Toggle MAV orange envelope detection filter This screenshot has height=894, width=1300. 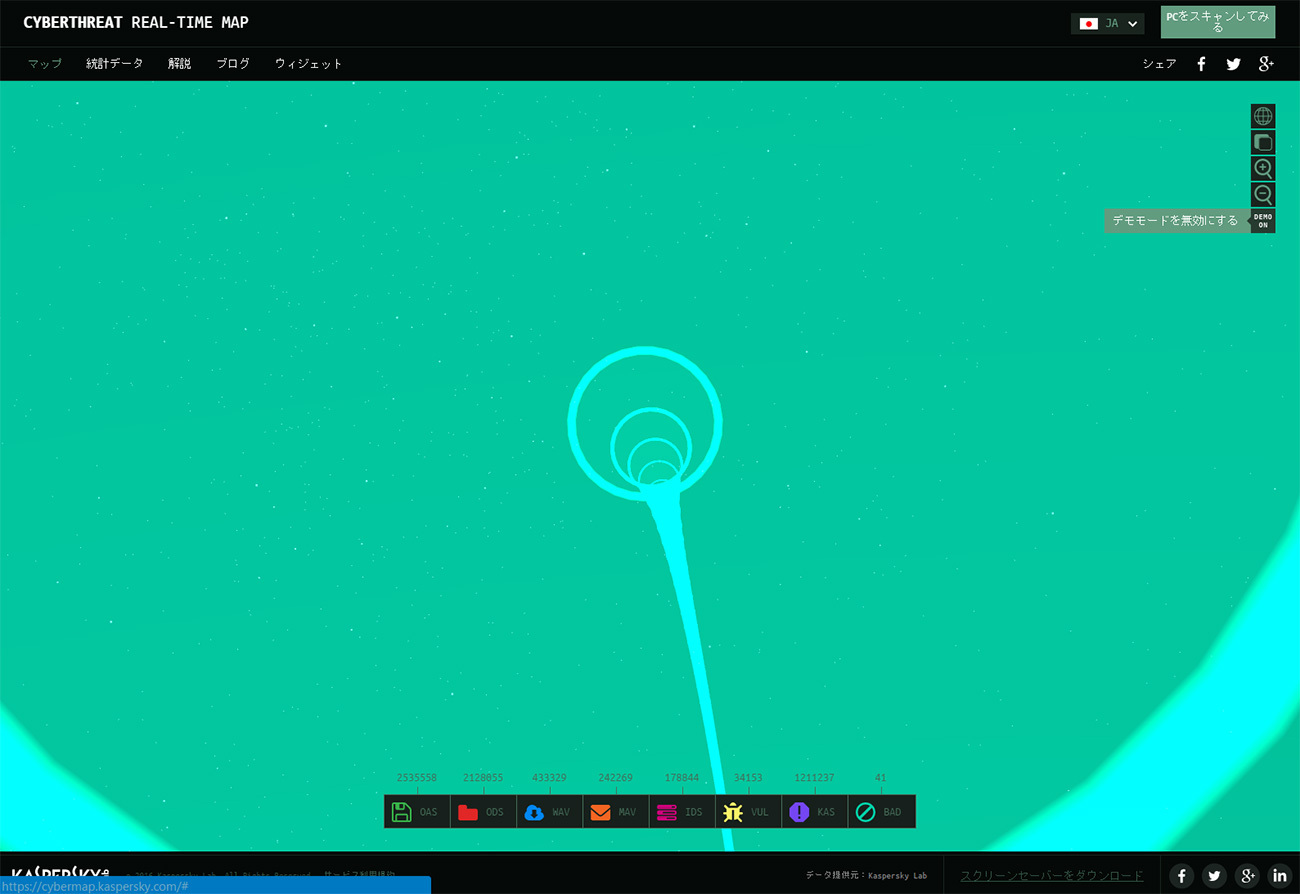tap(616, 812)
